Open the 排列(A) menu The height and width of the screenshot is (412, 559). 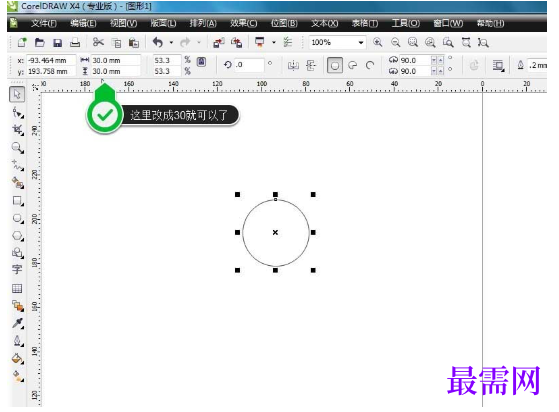point(203,24)
